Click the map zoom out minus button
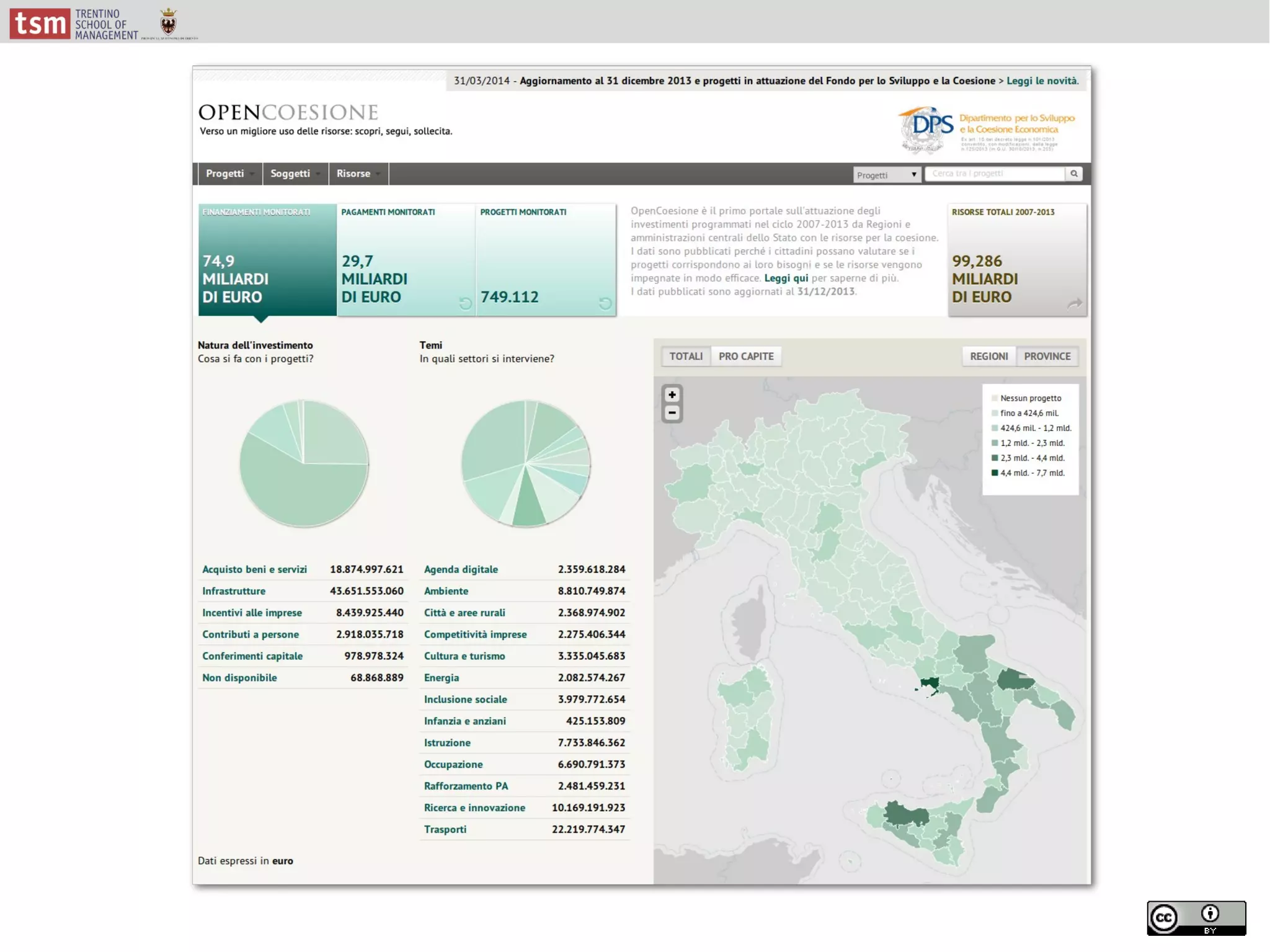 (x=672, y=413)
